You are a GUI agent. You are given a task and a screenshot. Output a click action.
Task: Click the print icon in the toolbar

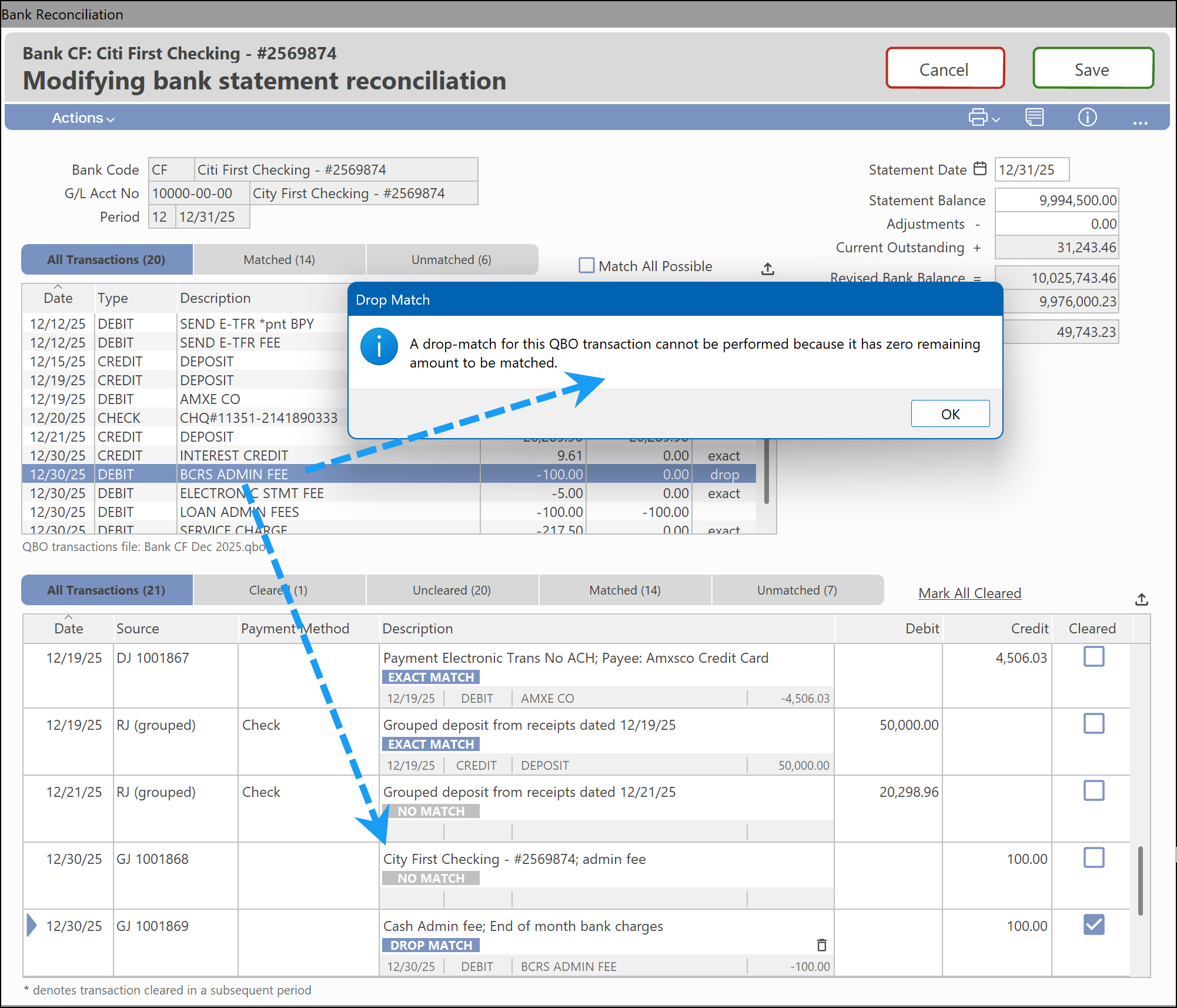point(978,117)
